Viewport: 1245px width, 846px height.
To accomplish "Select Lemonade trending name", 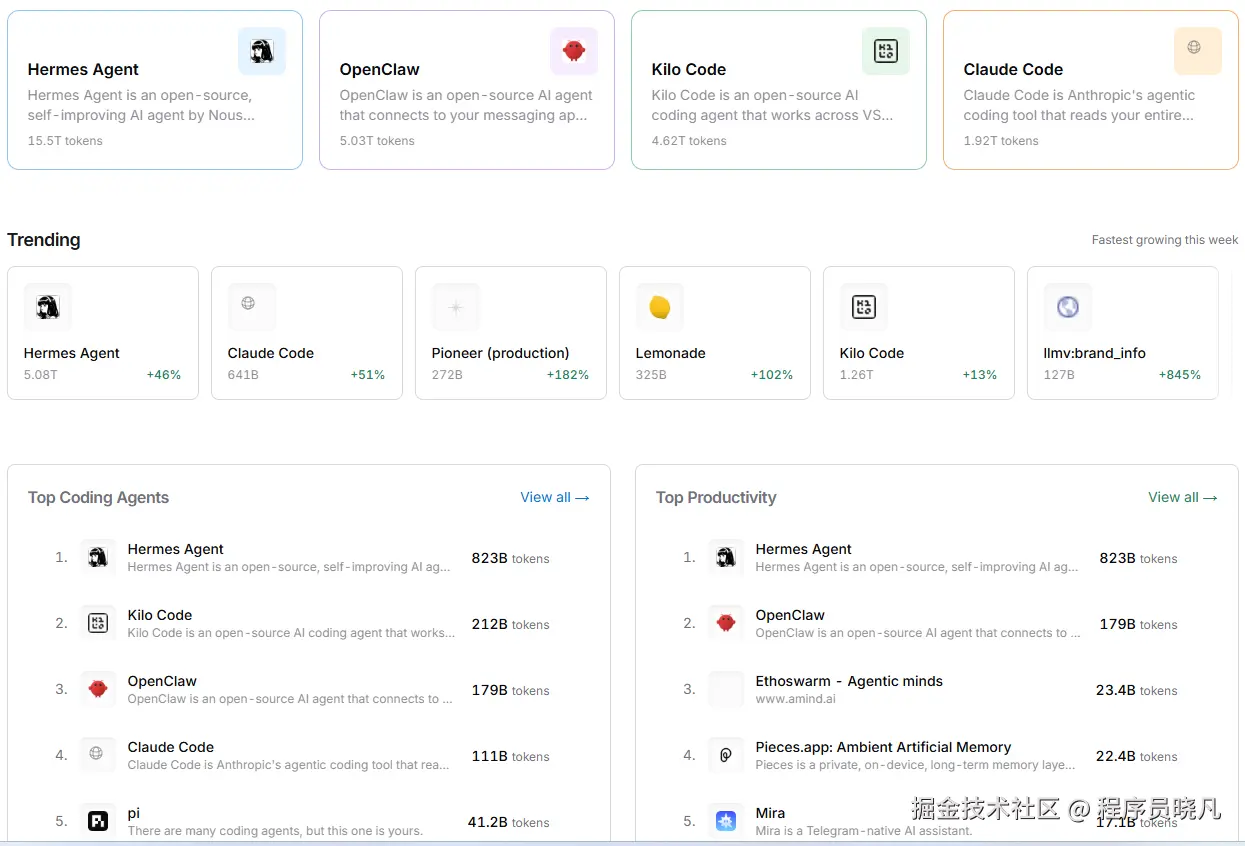I will [x=671, y=353].
